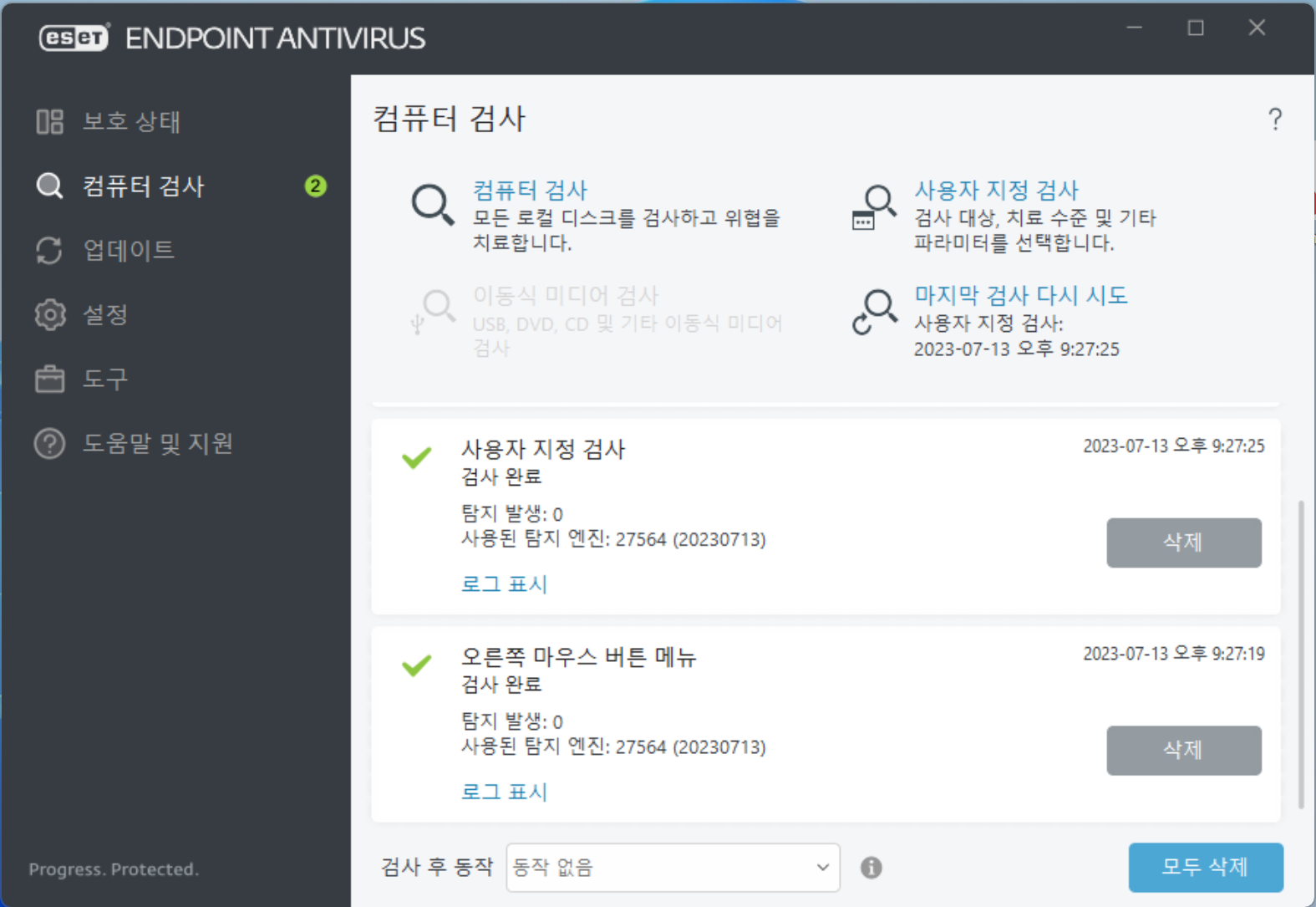The height and width of the screenshot is (907, 1316).
Task: Click the 마지막 검사 다시 시도 rescan icon
Action: (x=874, y=312)
